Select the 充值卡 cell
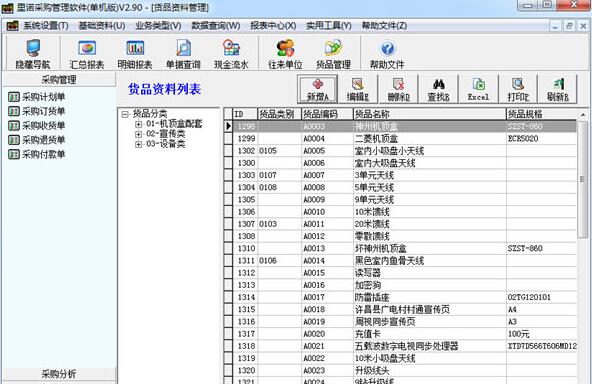 430,334
